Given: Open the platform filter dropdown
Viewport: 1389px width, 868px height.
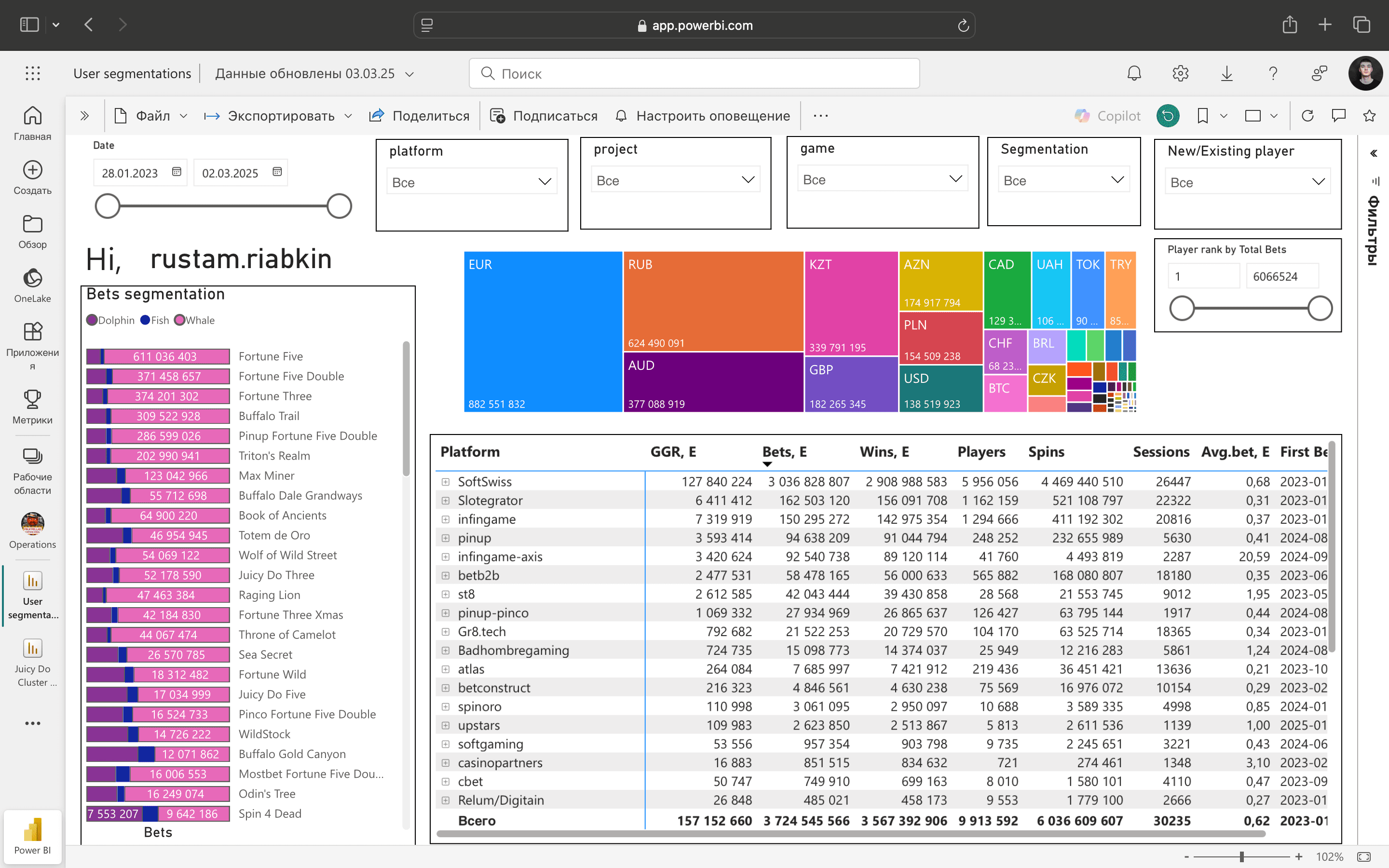Looking at the screenshot, I should 472,182.
